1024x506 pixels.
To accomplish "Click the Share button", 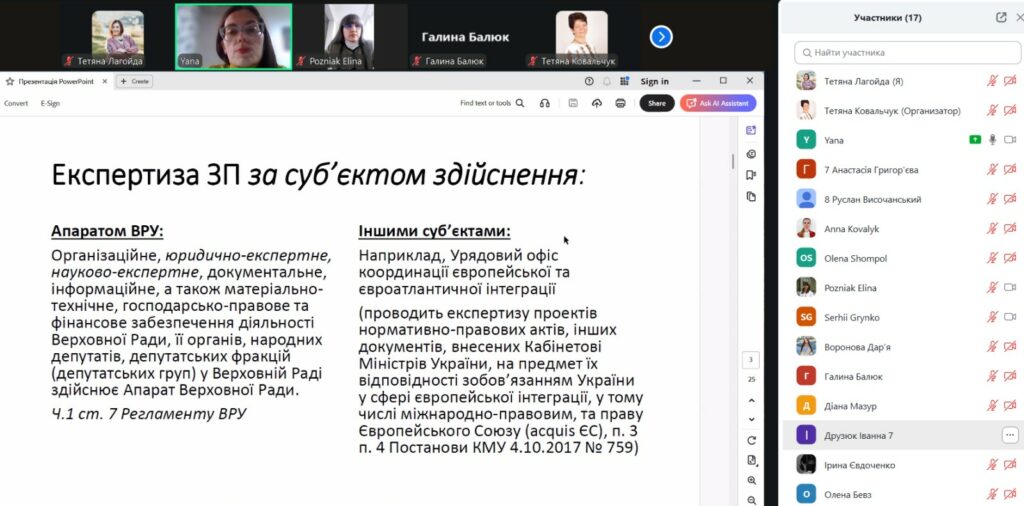I will pyautogui.click(x=656, y=103).
